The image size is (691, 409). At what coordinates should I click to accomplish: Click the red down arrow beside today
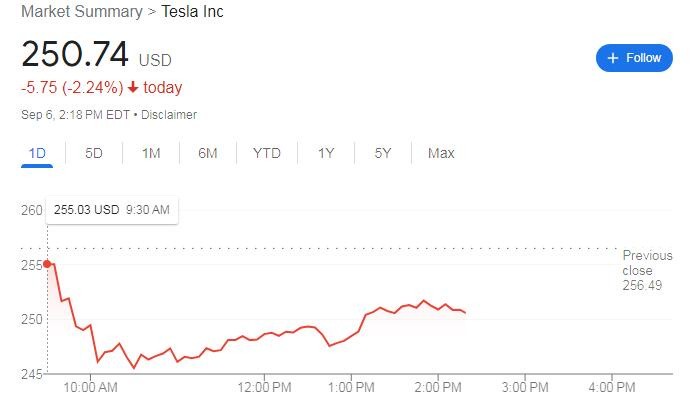[132, 88]
